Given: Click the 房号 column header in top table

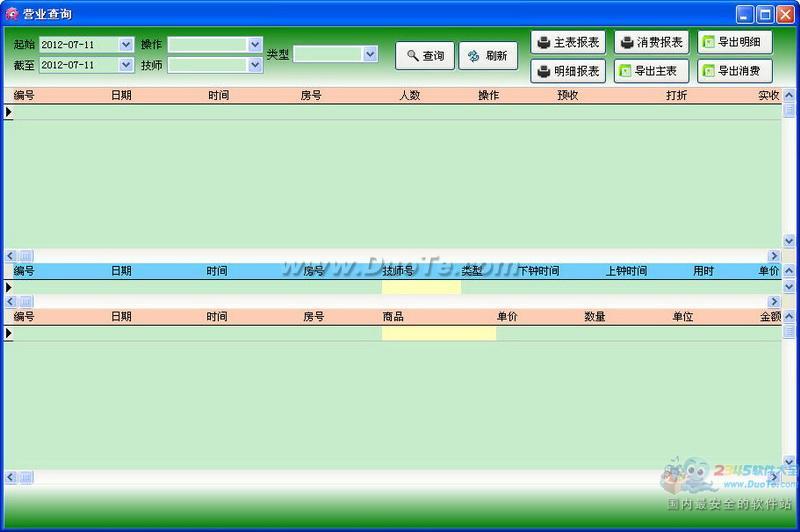Looking at the screenshot, I should (311, 96).
